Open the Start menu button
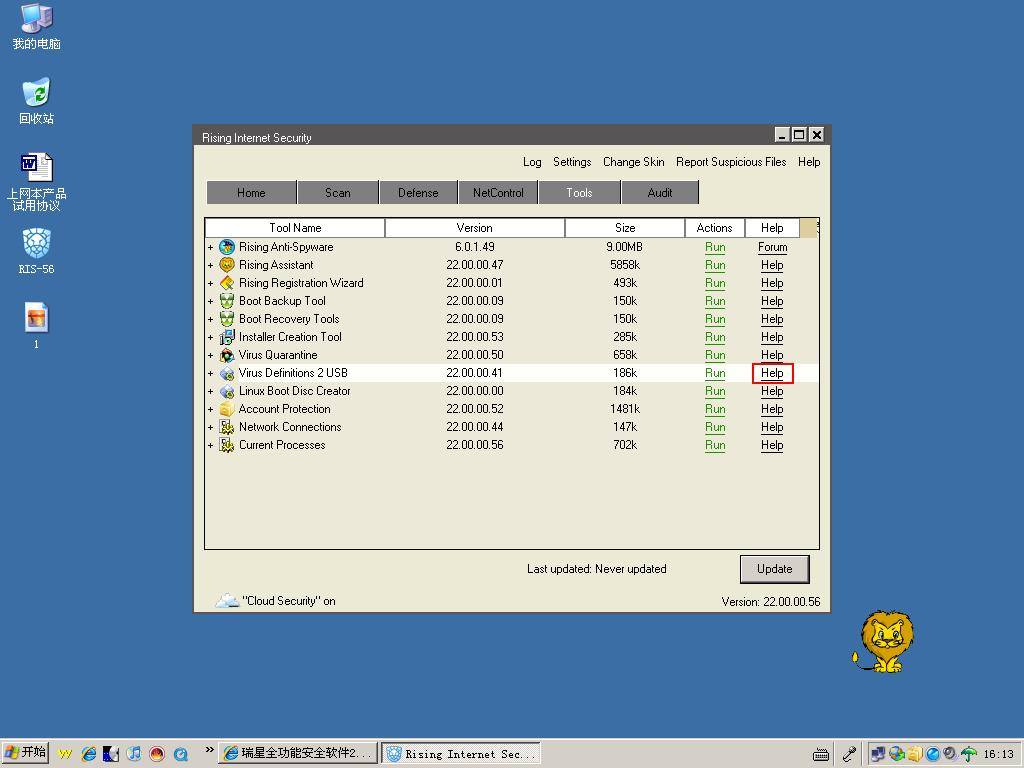This screenshot has height=768, width=1024. pos(25,753)
